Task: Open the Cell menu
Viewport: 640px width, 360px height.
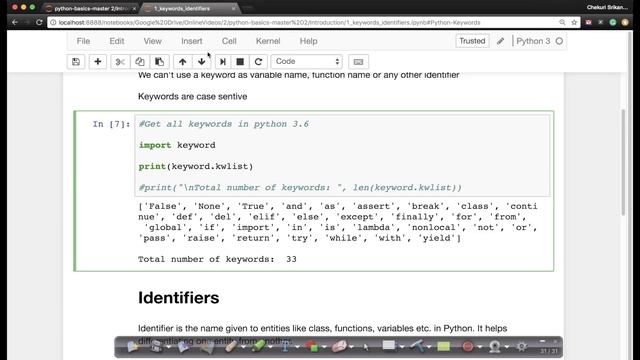Action: [229, 41]
